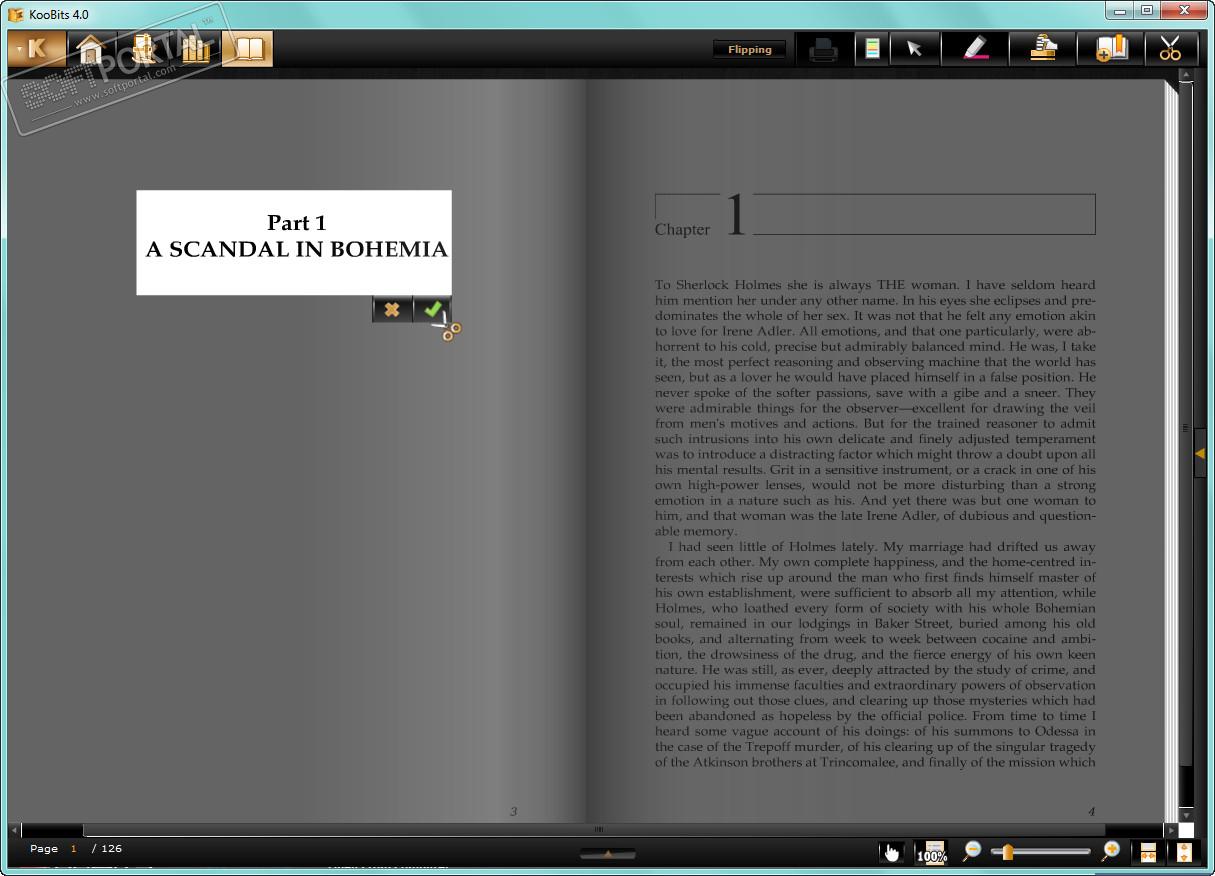Close the KooBits window
The image size is (1215, 876).
[1183, 11]
